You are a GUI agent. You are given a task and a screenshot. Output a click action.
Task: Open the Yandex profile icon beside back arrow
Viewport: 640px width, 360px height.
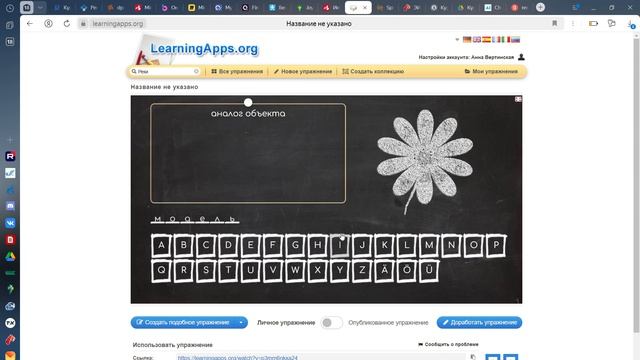pos(49,24)
